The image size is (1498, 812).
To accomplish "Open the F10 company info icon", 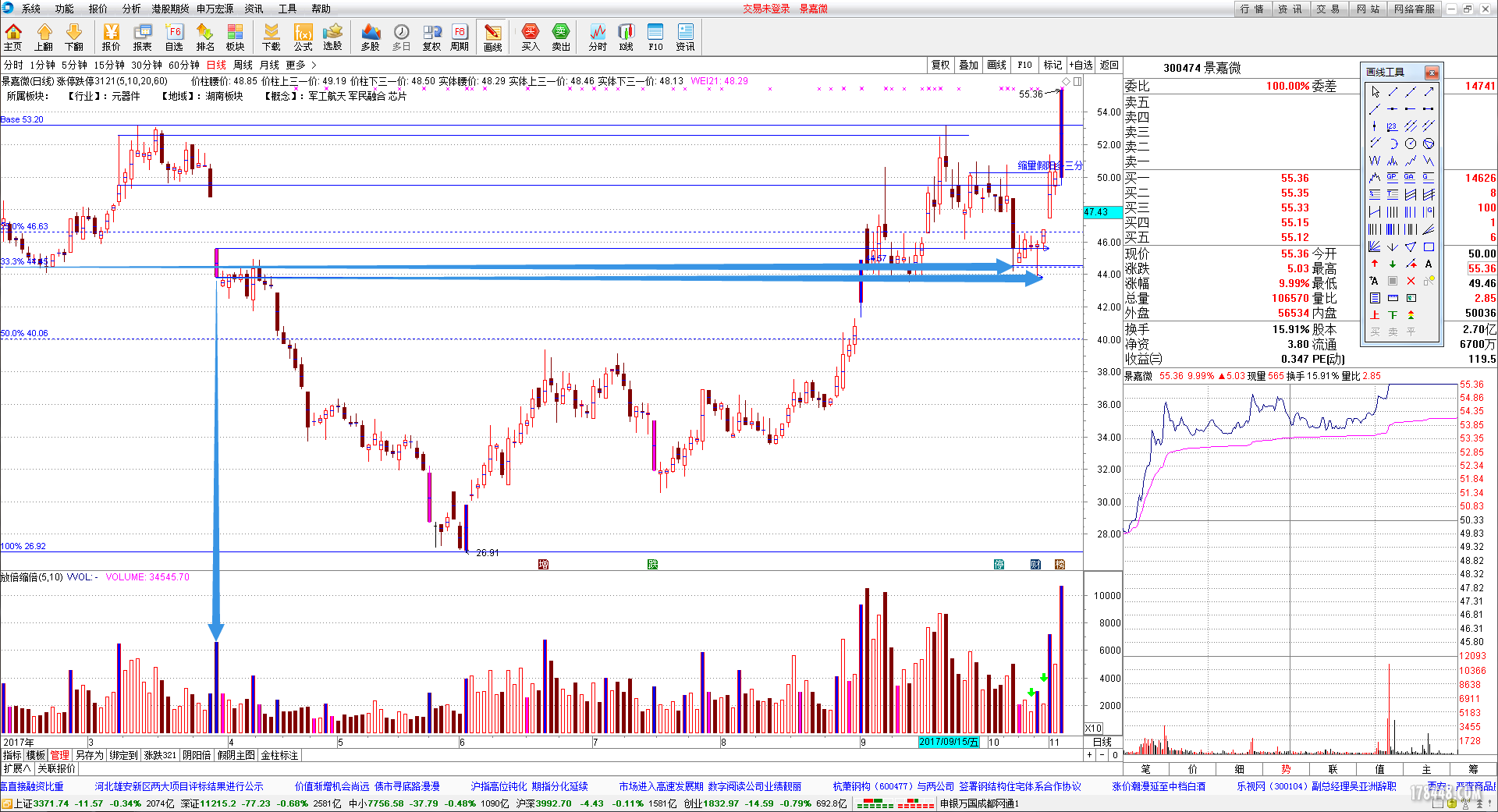I will 655,37.
